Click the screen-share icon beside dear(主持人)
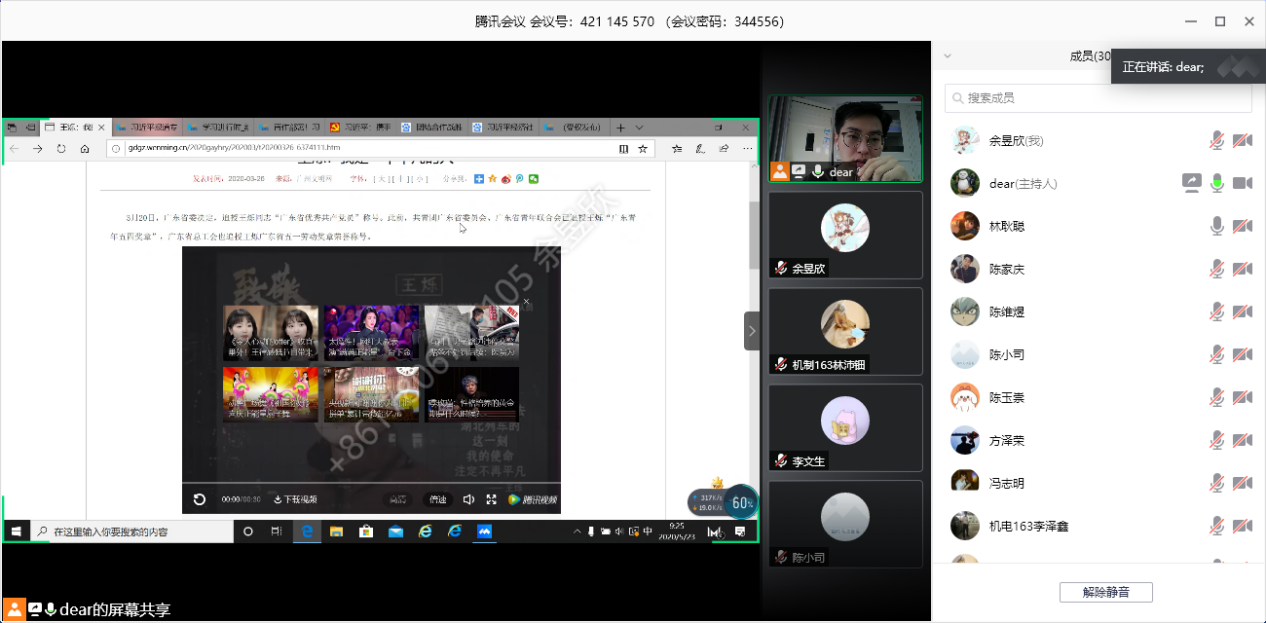Viewport: 1266px width, 623px height. [x=1191, y=183]
